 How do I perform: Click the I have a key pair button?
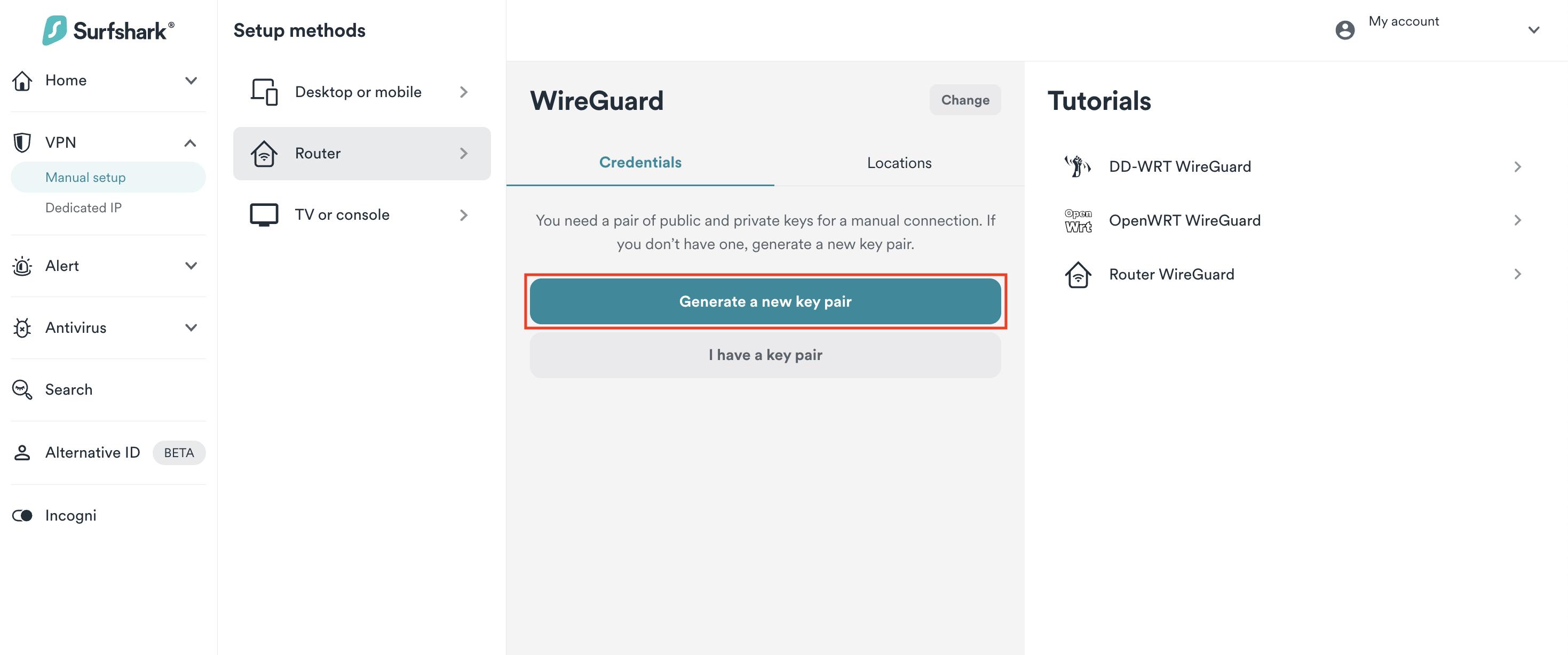pyautogui.click(x=765, y=355)
